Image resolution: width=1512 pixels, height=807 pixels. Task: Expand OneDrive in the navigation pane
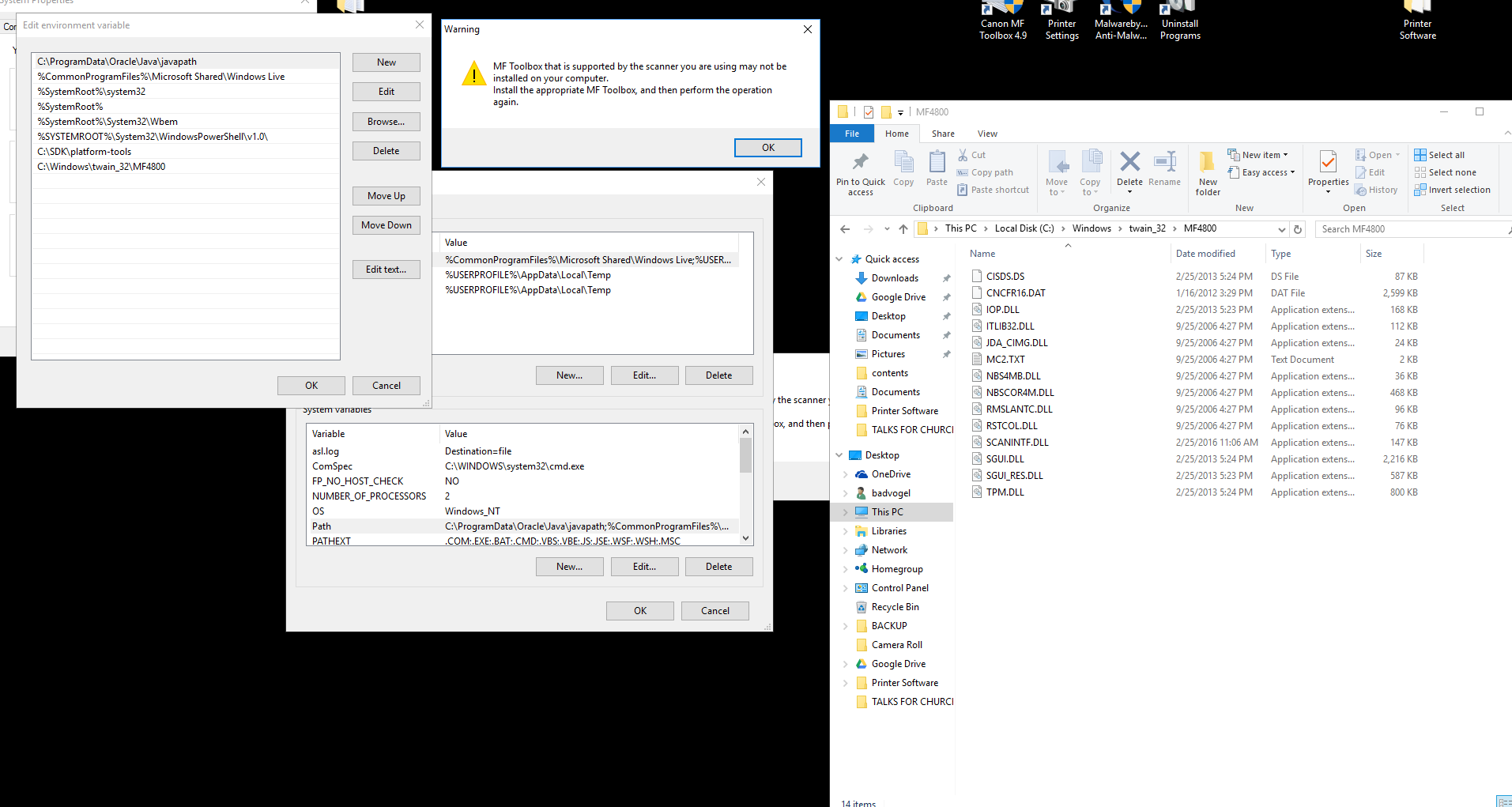point(846,473)
